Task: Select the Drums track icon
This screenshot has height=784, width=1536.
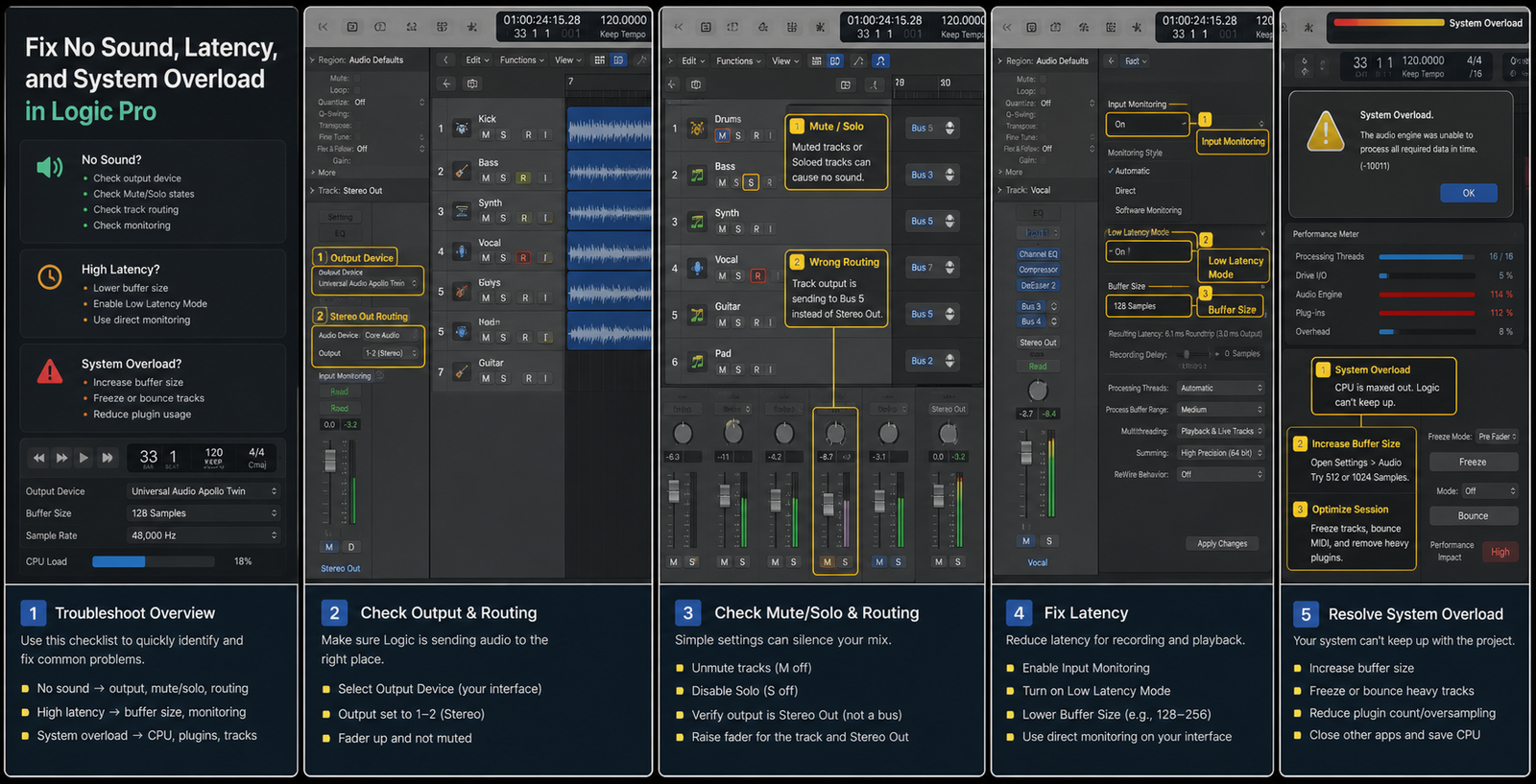Action: 698,128
